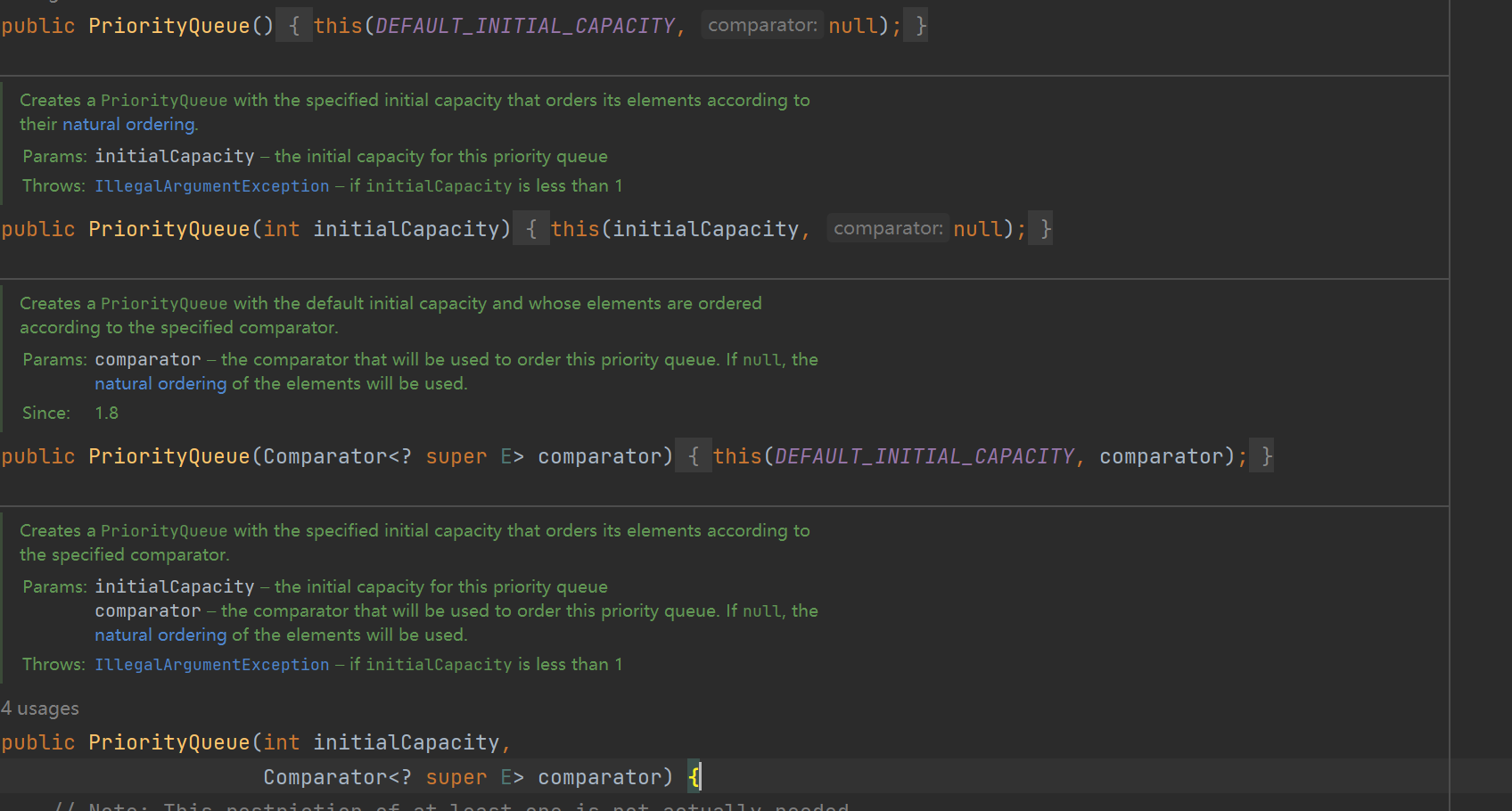The height and width of the screenshot is (811, 1512).
Task: Click DEFAULT_INITIAL_CAPACITY in Comparator constructor body
Action: tap(924, 456)
